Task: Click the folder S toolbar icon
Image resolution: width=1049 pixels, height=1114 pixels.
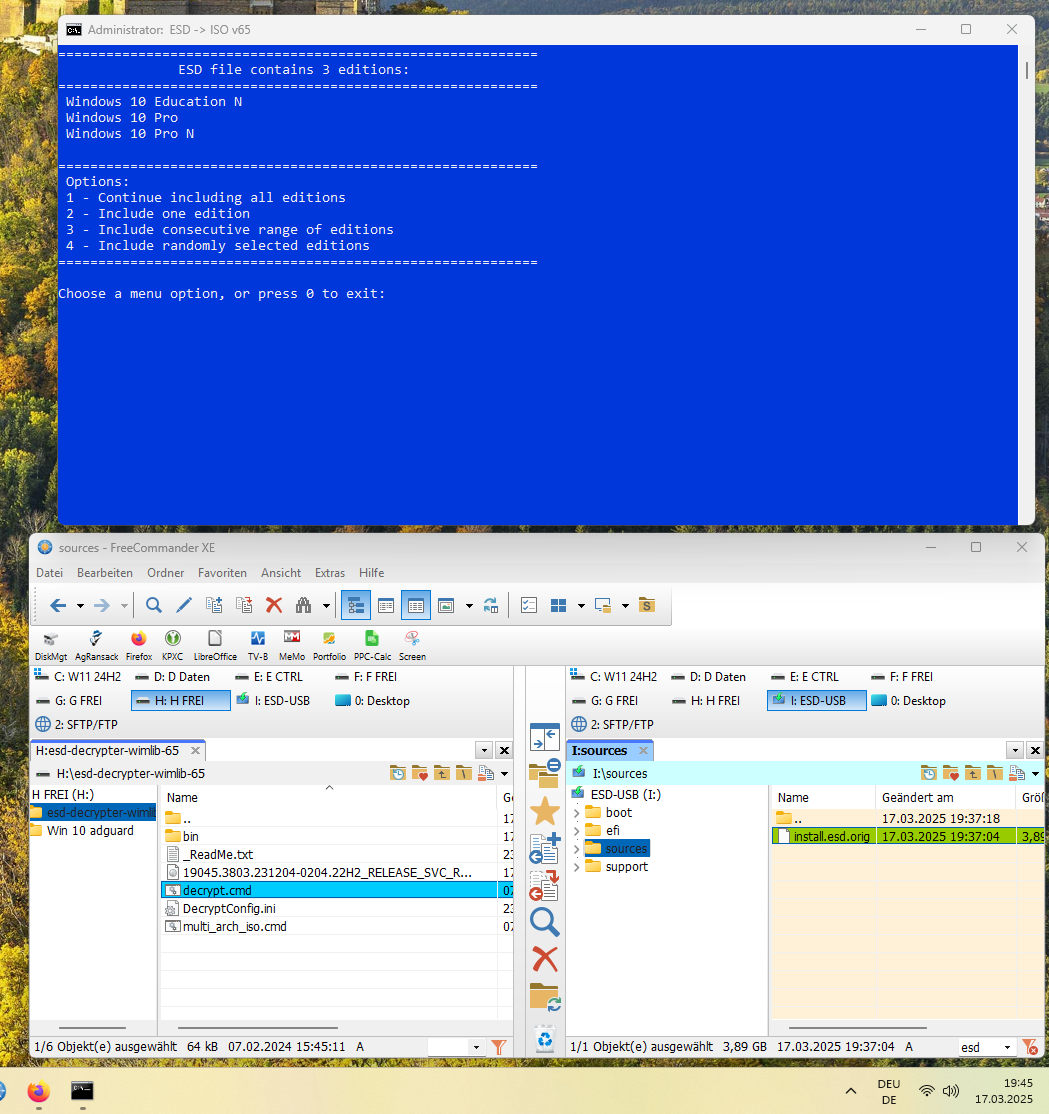Action: (646, 605)
